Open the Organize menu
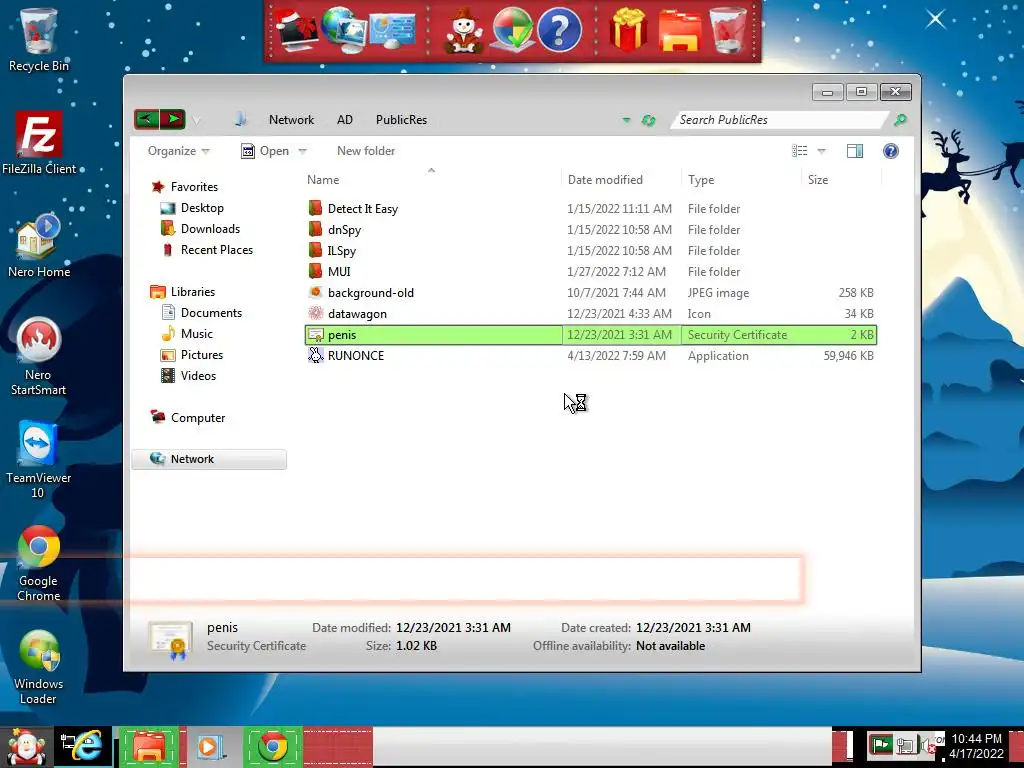Screen dimensions: 1024x768 point(178,151)
